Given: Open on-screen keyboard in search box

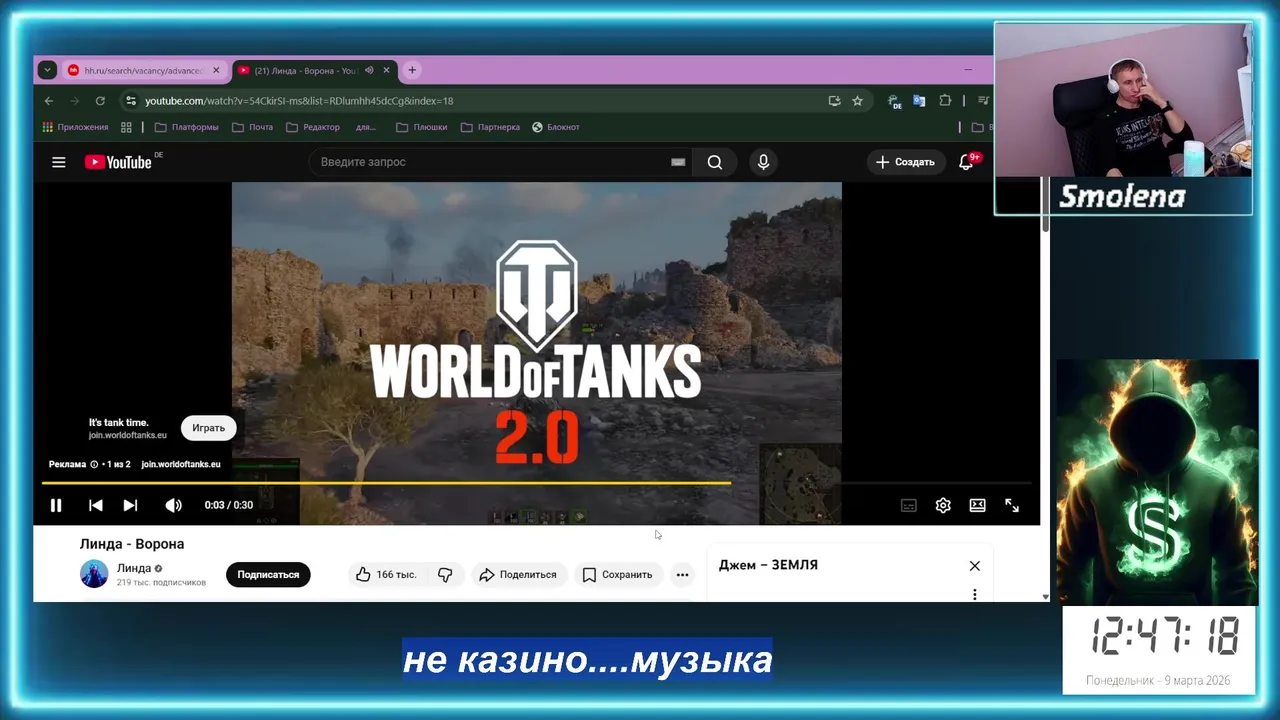Looking at the screenshot, I should pyautogui.click(x=678, y=162).
